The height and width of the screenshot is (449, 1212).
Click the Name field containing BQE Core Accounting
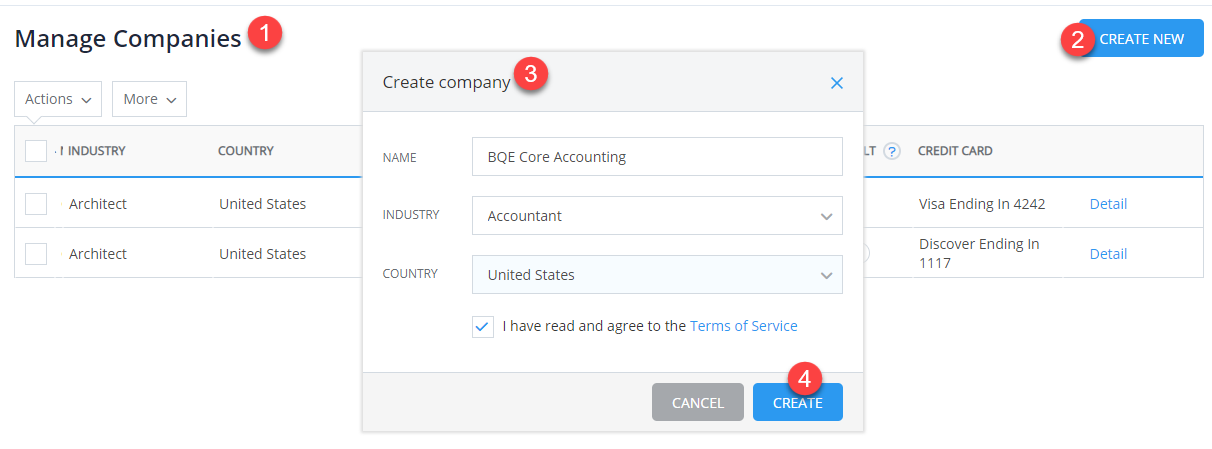657,156
